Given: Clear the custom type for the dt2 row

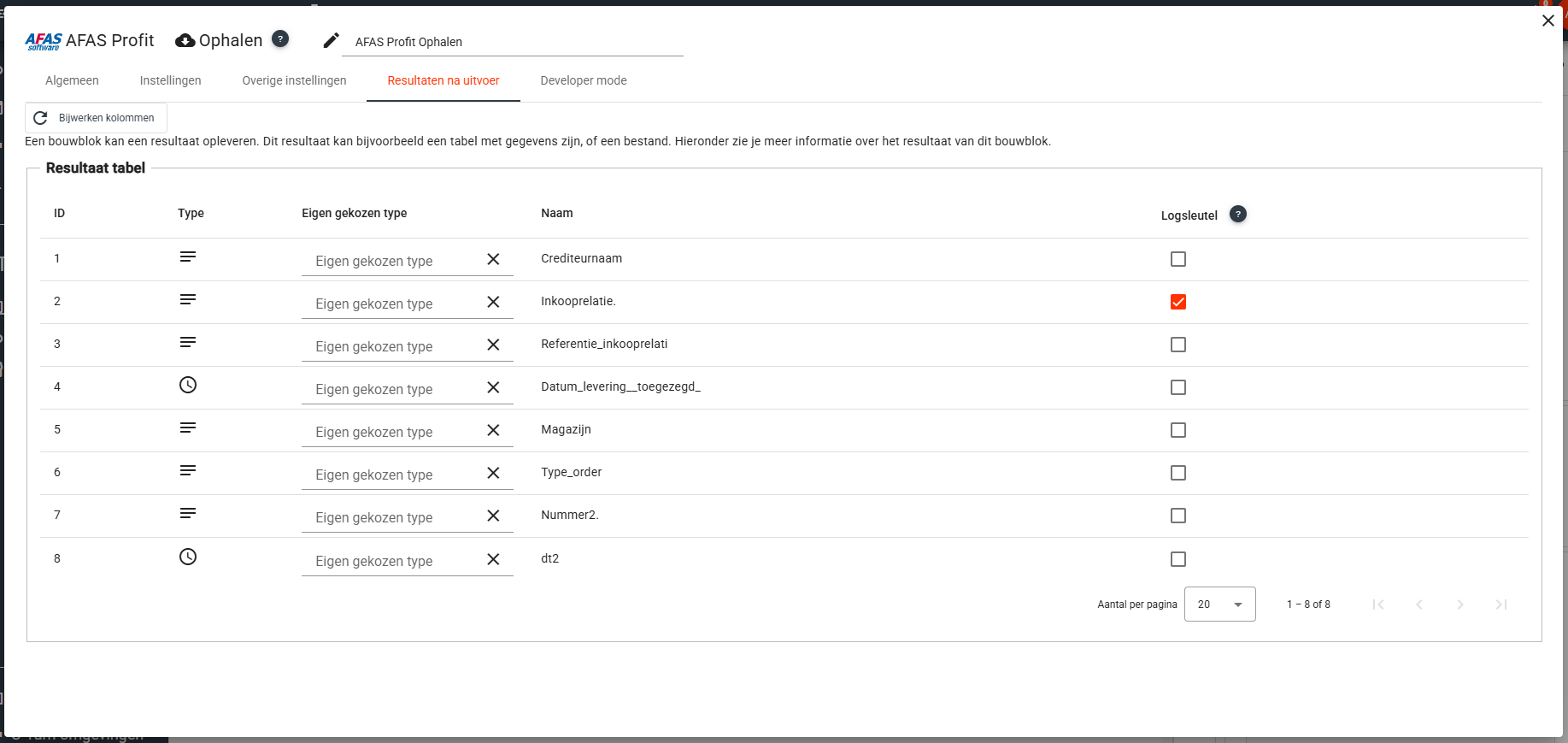Looking at the screenshot, I should click(x=493, y=560).
